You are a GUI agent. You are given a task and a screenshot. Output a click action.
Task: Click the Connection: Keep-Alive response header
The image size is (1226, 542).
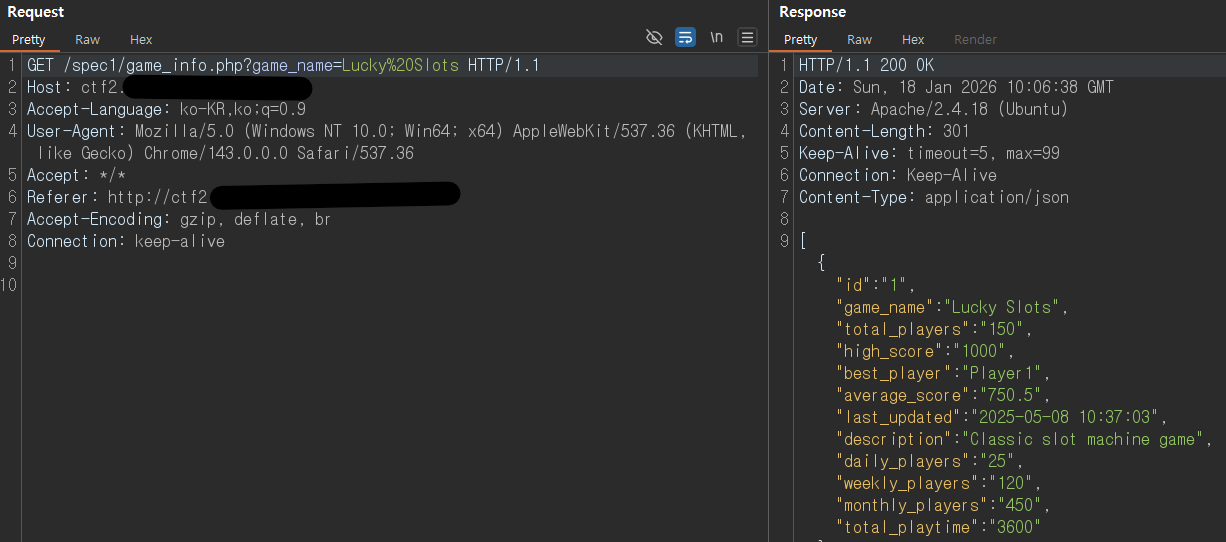click(897, 176)
